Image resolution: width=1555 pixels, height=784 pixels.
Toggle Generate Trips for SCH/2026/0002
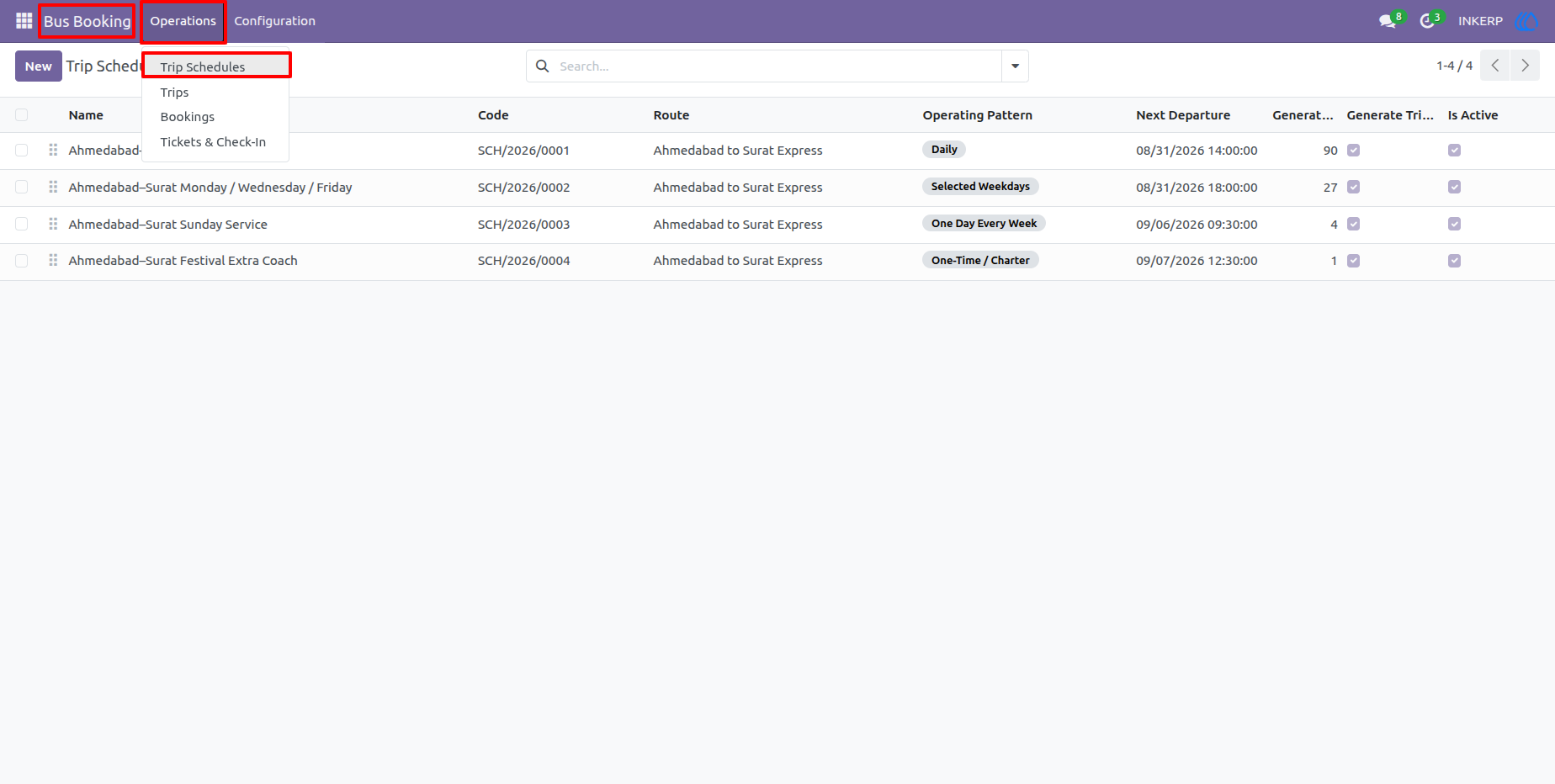pos(1353,187)
